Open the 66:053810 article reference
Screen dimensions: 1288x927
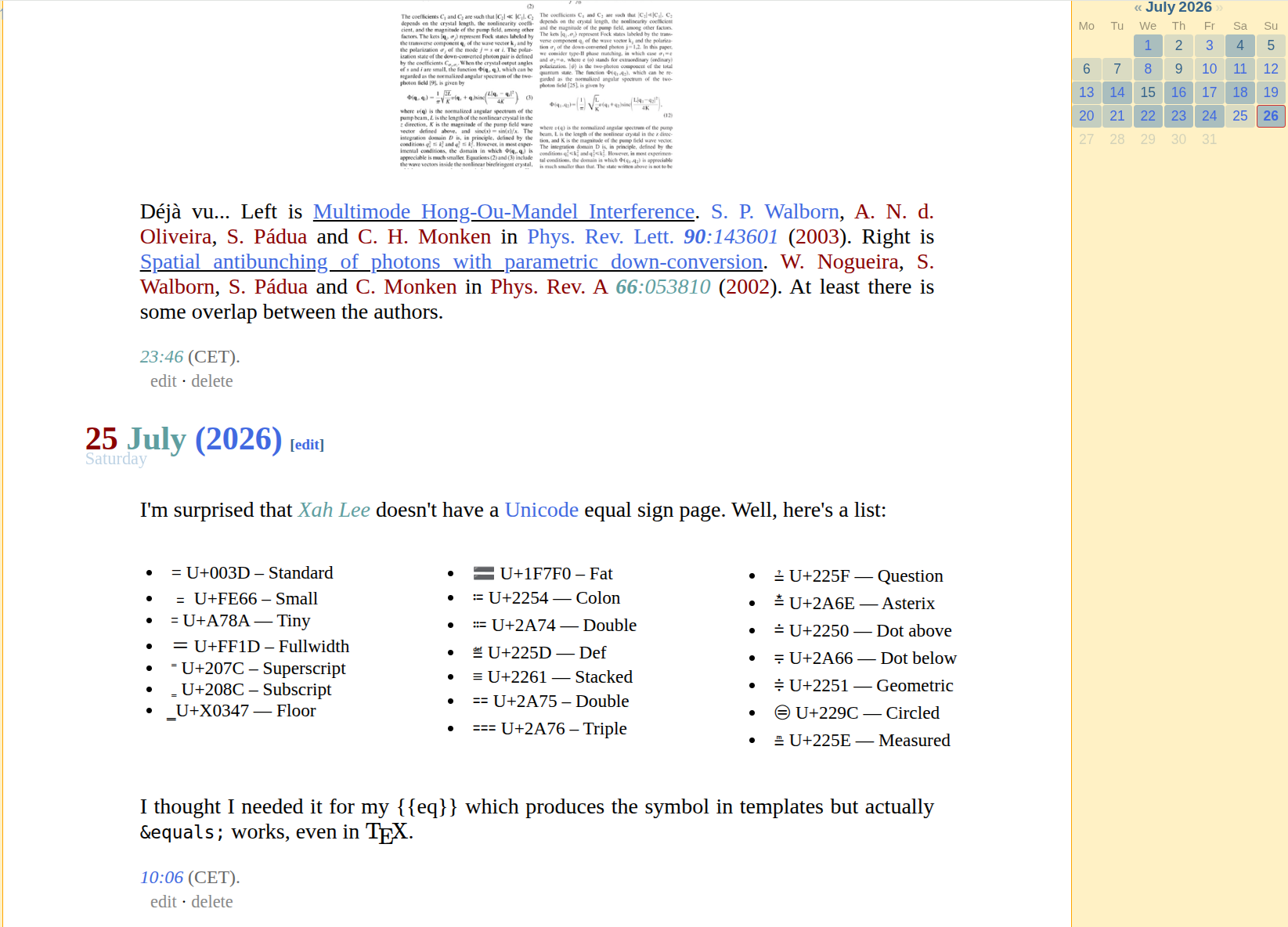(x=663, y=287)
